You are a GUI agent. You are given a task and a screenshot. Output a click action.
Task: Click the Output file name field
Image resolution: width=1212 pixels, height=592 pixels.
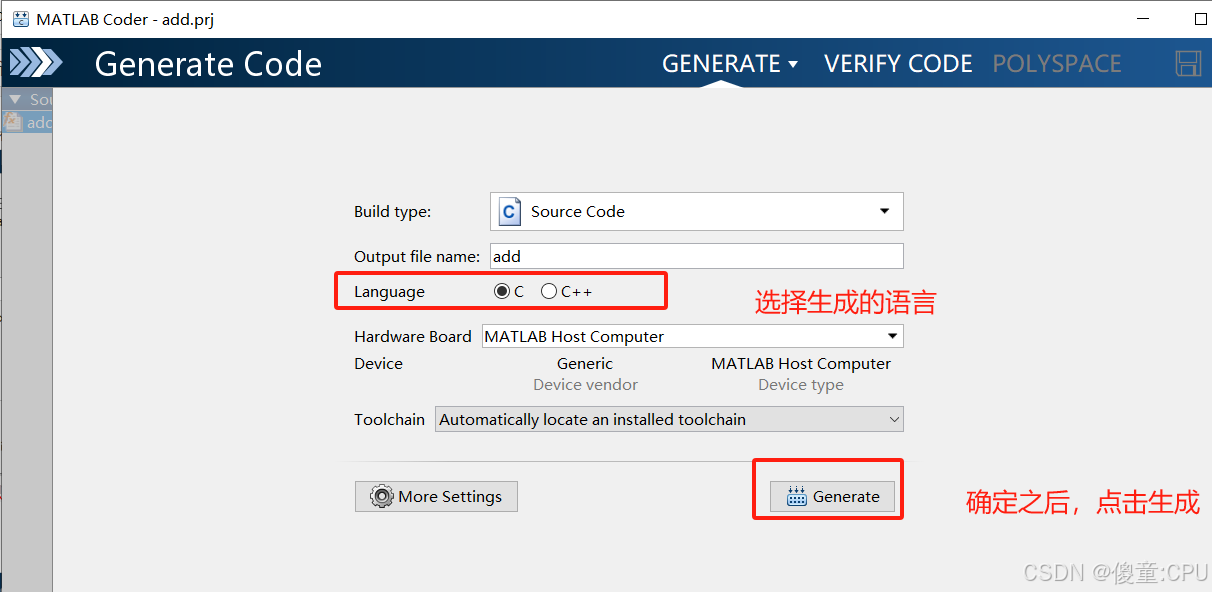point(697,256)
